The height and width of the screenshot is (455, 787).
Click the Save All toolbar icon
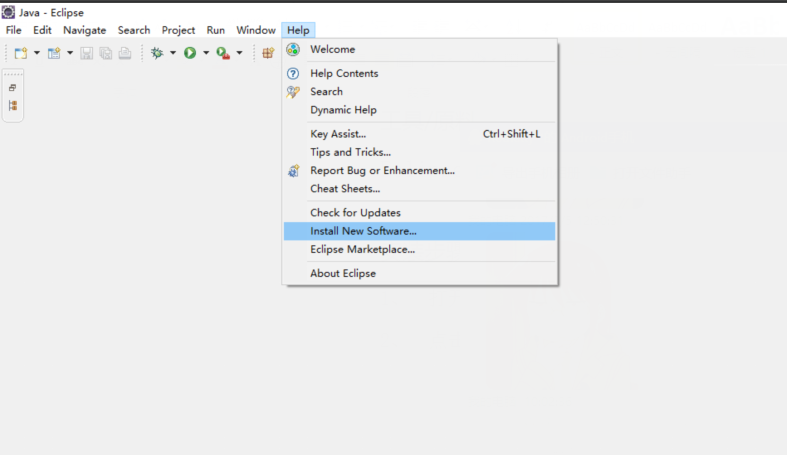(105, 53)
